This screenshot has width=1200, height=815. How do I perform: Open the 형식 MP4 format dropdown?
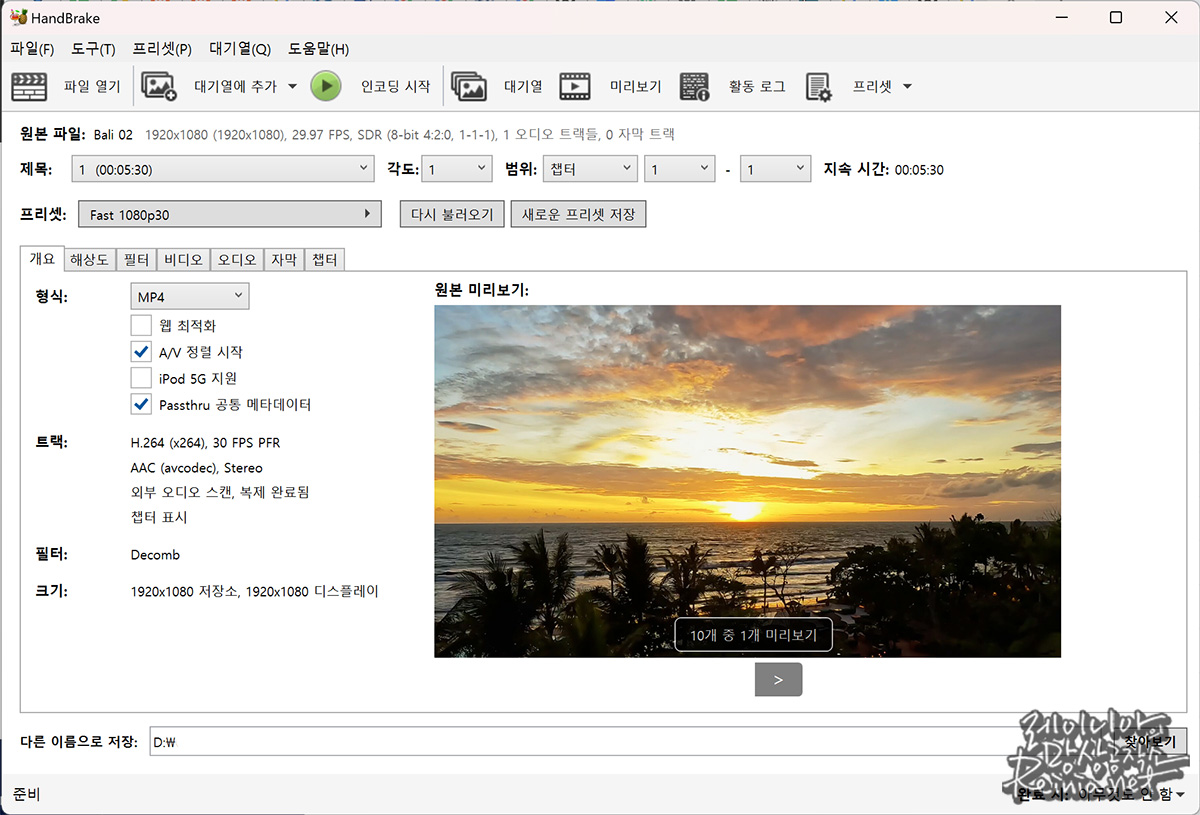click(189, 295)
